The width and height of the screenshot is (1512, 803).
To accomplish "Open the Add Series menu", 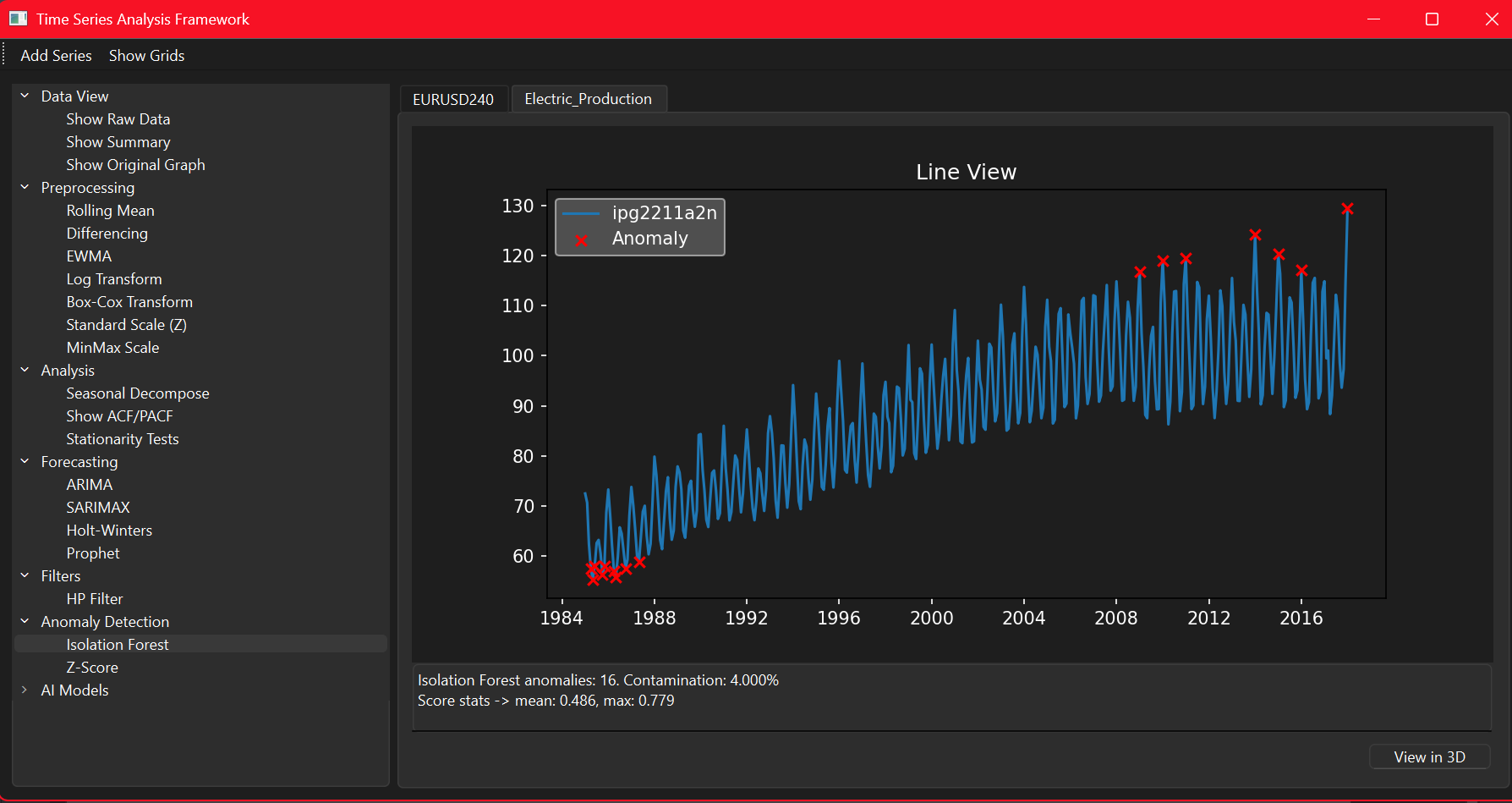I will tap(56, 55).
